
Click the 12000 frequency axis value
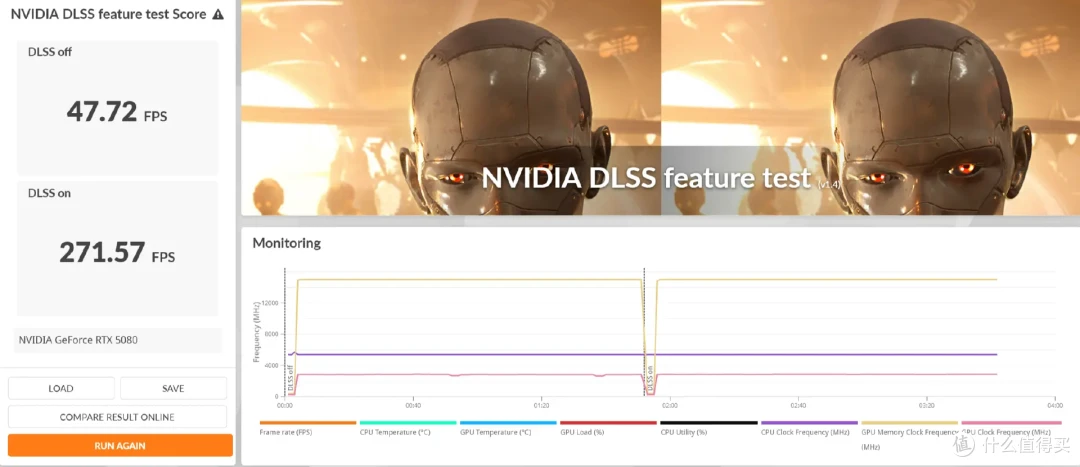coord(270,303)
